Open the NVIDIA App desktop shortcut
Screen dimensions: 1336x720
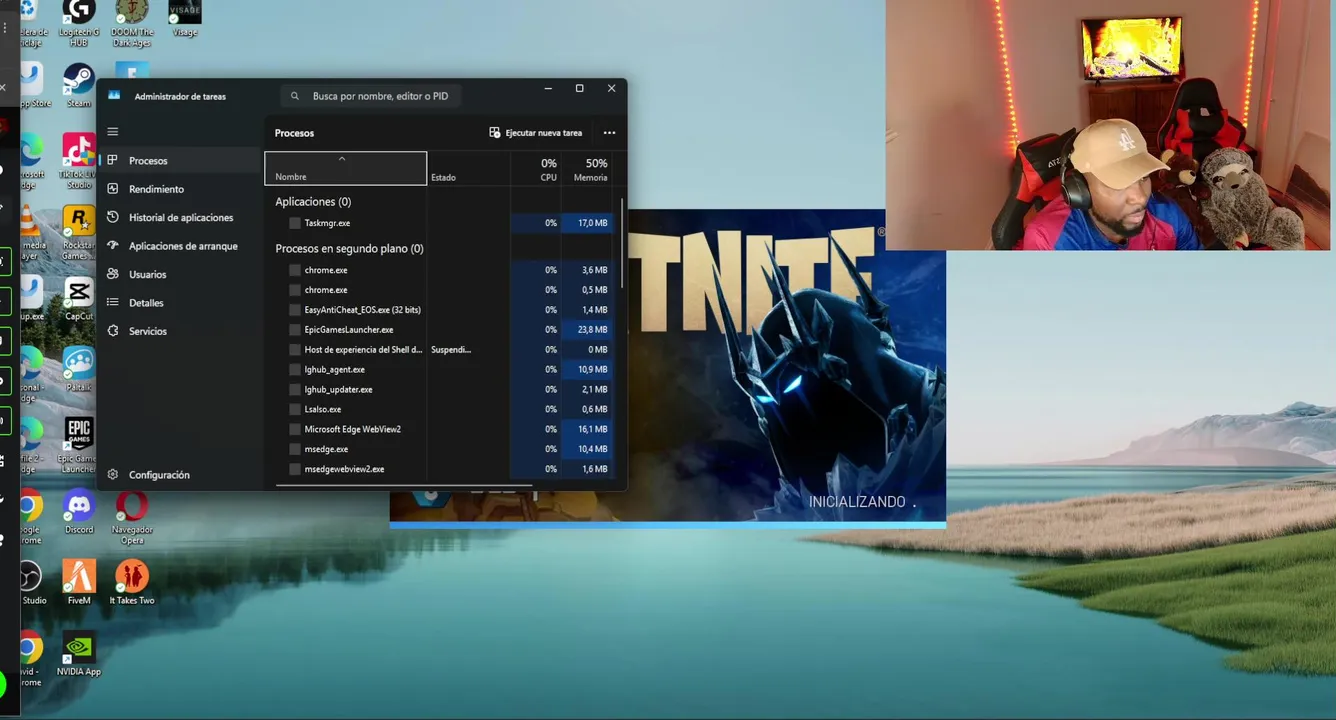[x=79, y=654]
